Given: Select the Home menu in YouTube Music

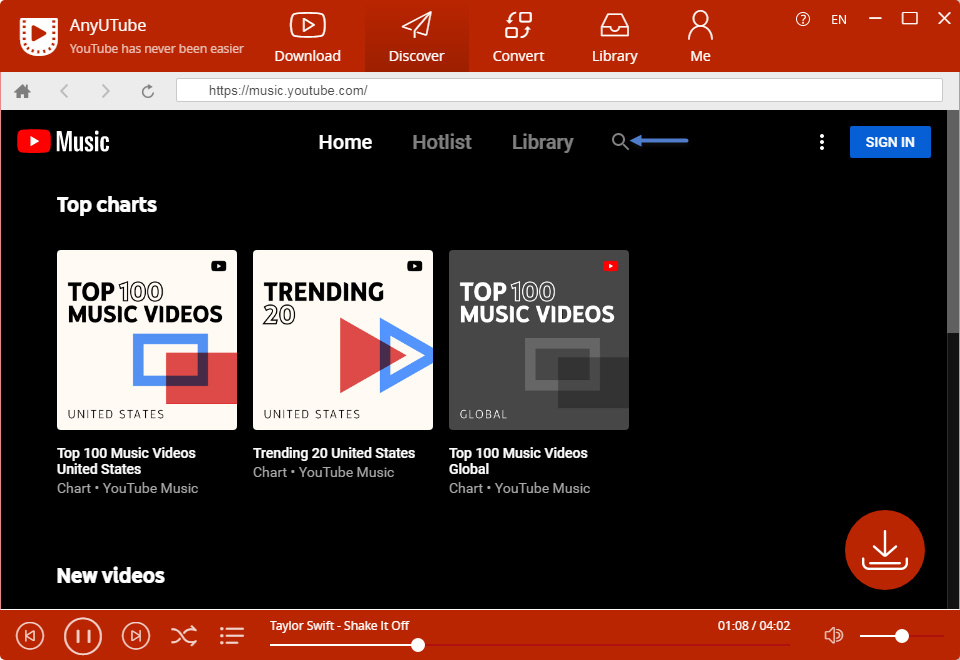Looking at the screenshot, I should click(345, 142).
